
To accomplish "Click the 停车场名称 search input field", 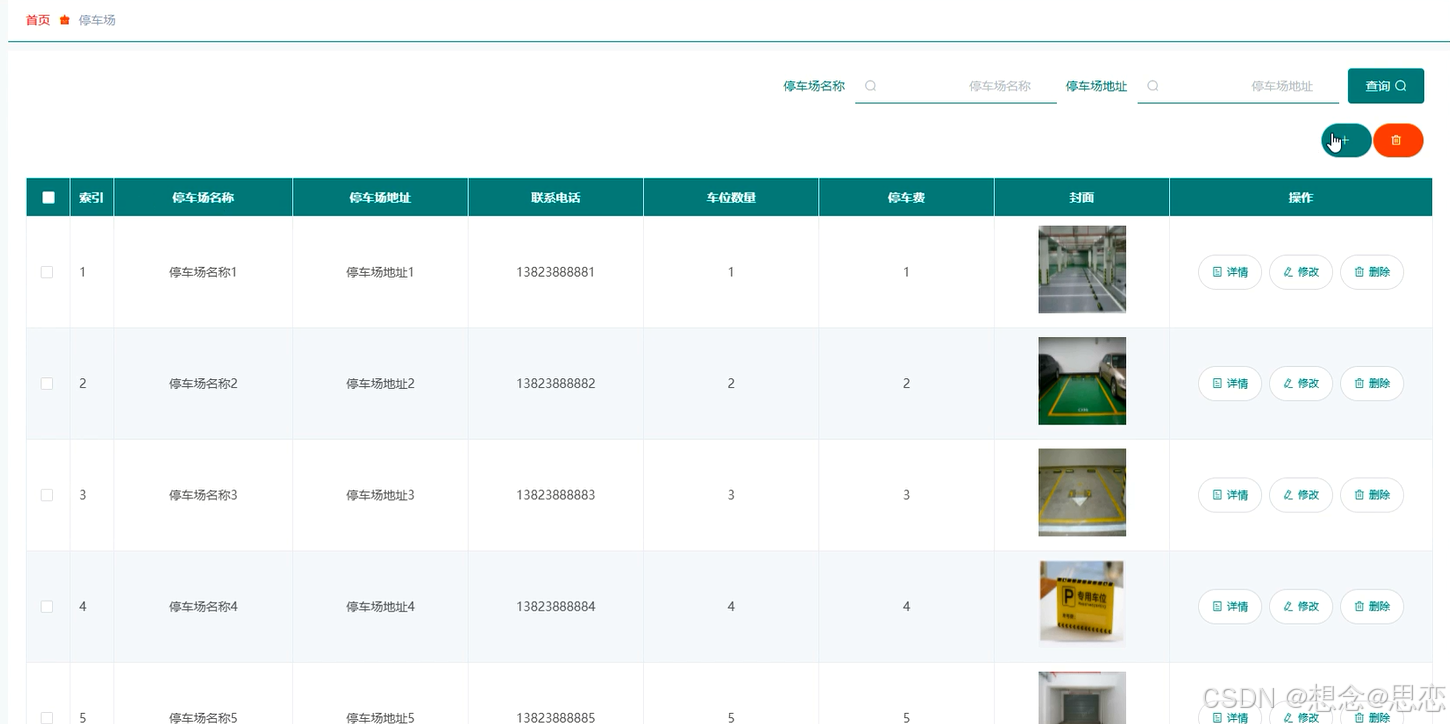I will pyautogui.click(x=956, y=86).
